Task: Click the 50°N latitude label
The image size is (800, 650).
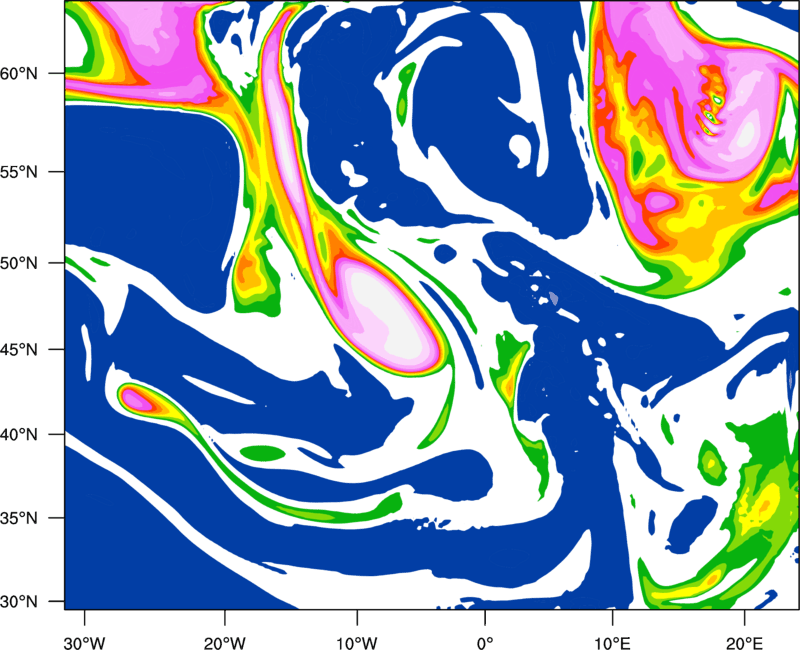Action: tap(19, 263)
